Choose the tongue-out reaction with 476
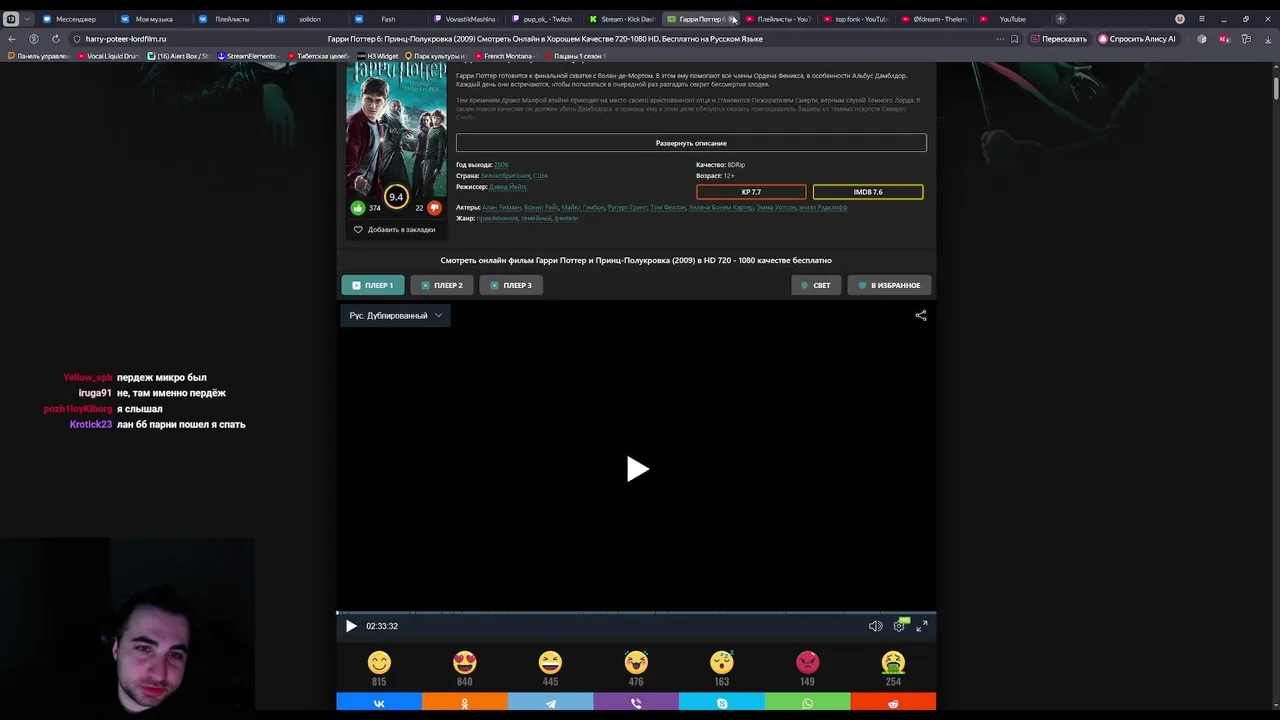Viewport: 1280px width, 720px height. tap(636, 662)
